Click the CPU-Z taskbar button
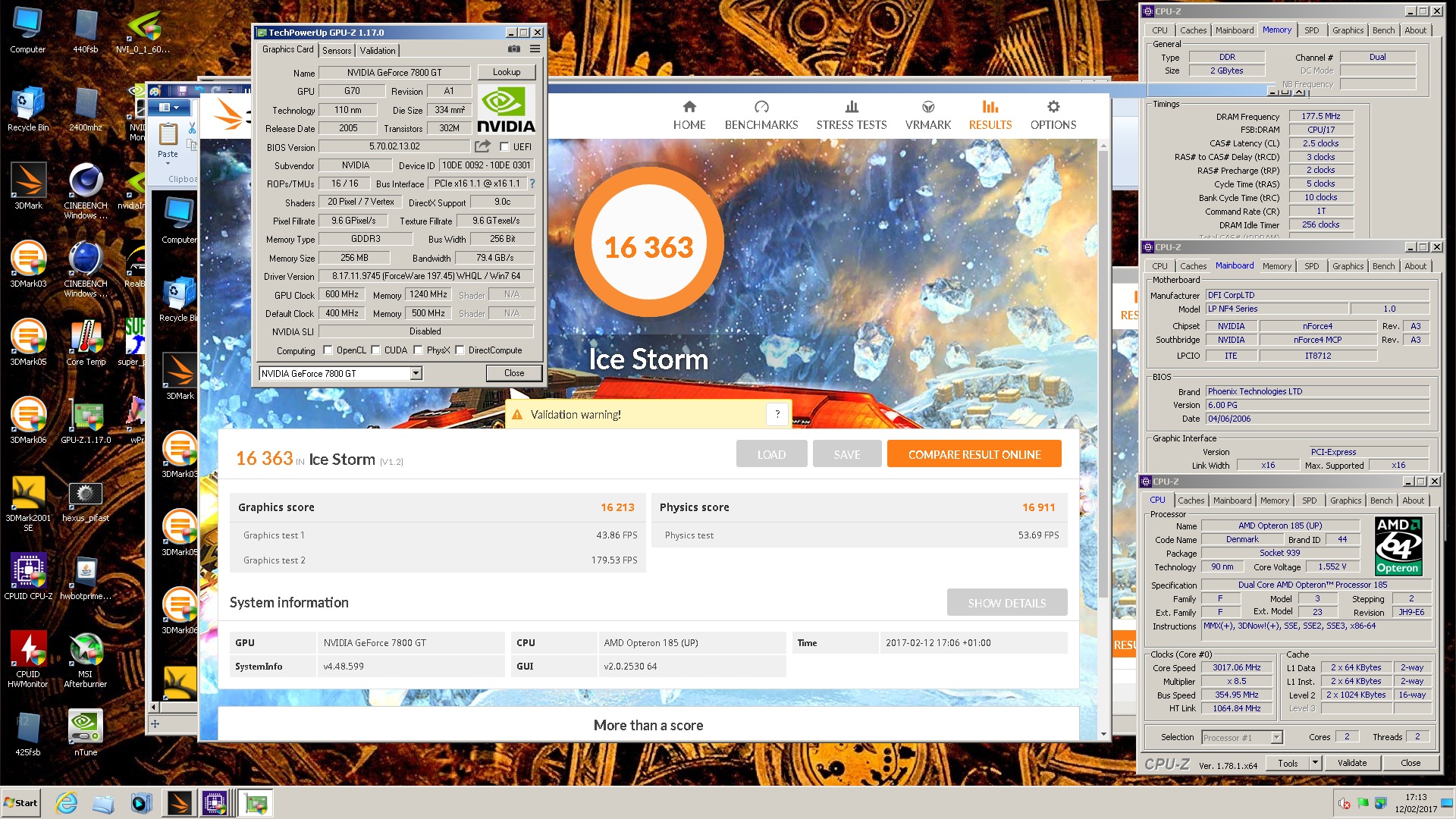 point(215,802)
